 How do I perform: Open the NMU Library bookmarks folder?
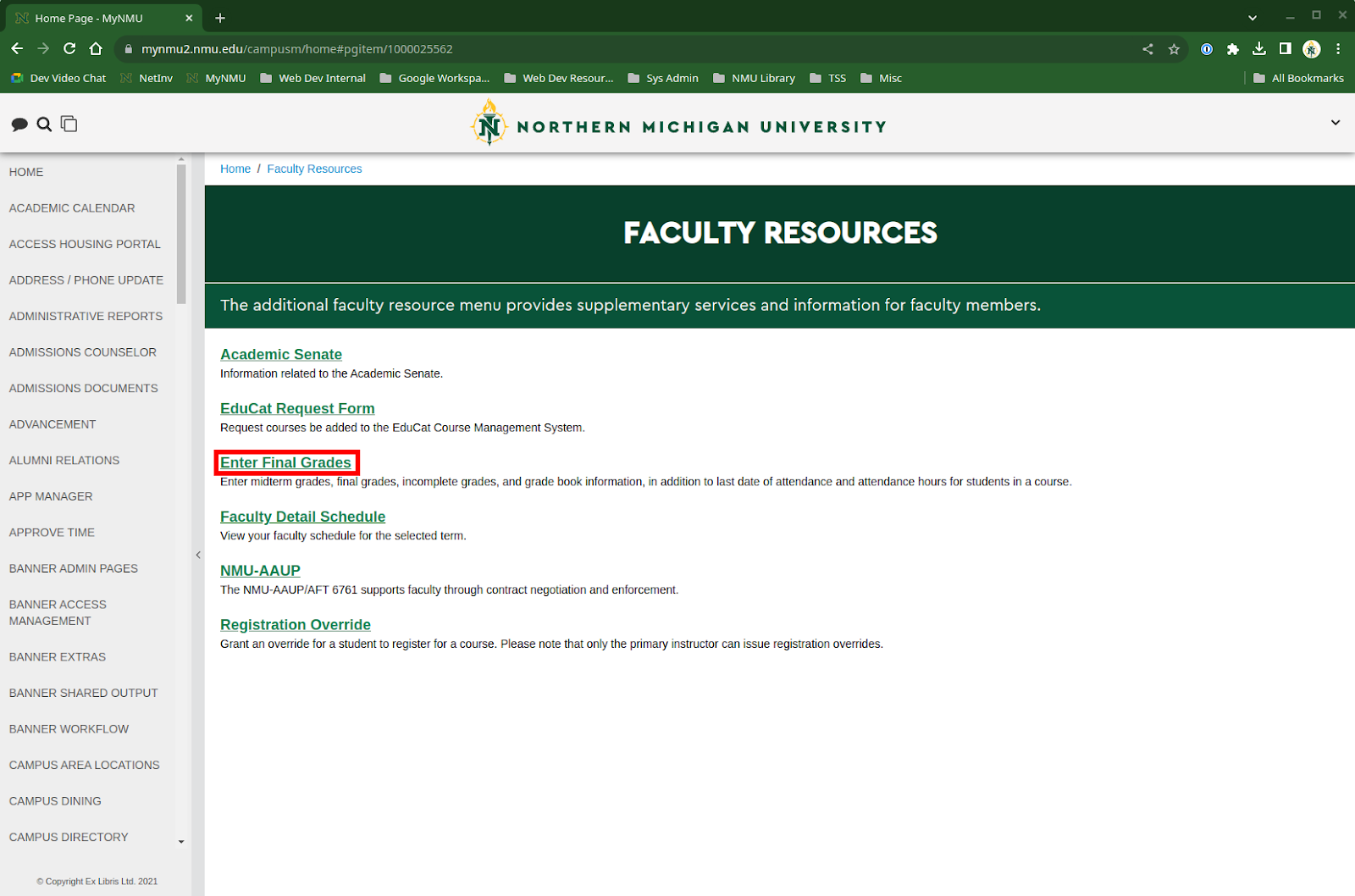point(755,78)
